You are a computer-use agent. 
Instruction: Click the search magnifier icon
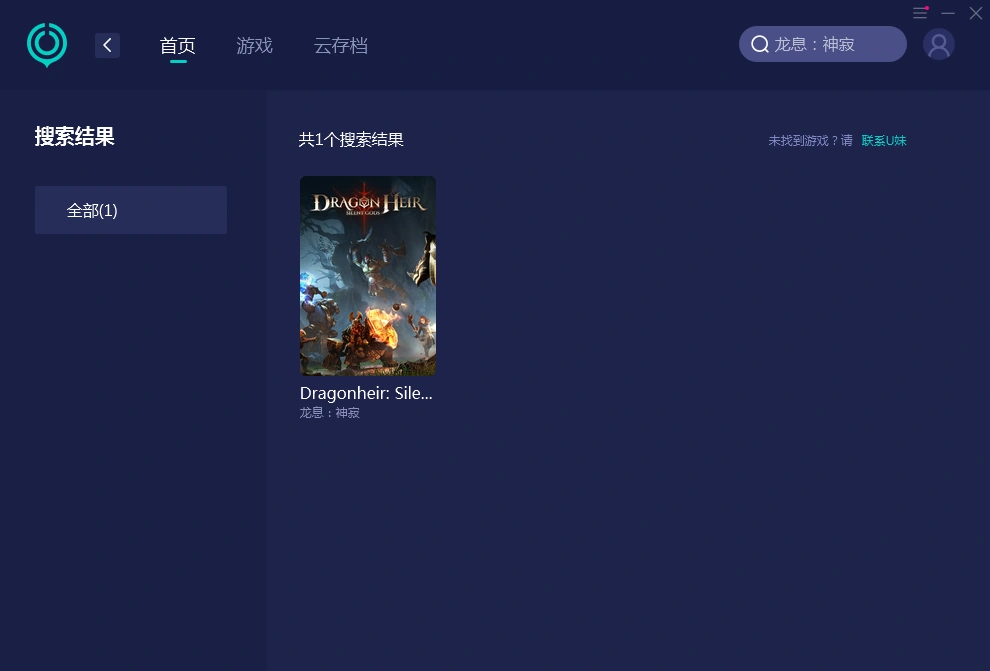[760, 44]
